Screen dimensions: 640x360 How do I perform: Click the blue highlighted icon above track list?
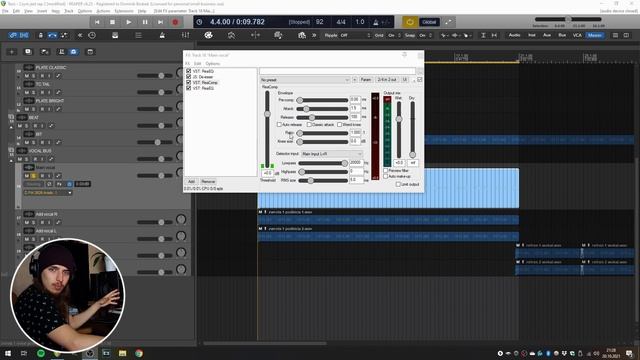point(73,52)
